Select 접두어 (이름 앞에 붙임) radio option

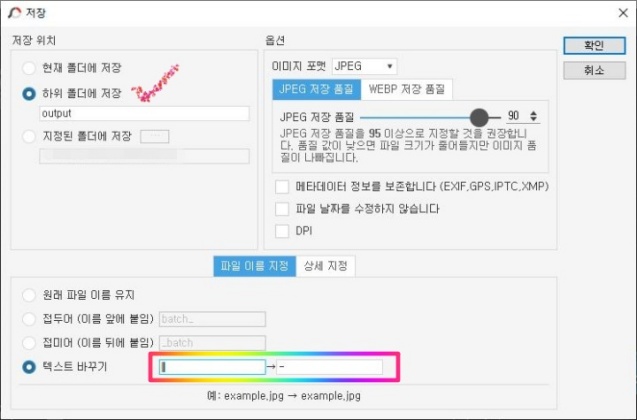(x=29, y=319)
